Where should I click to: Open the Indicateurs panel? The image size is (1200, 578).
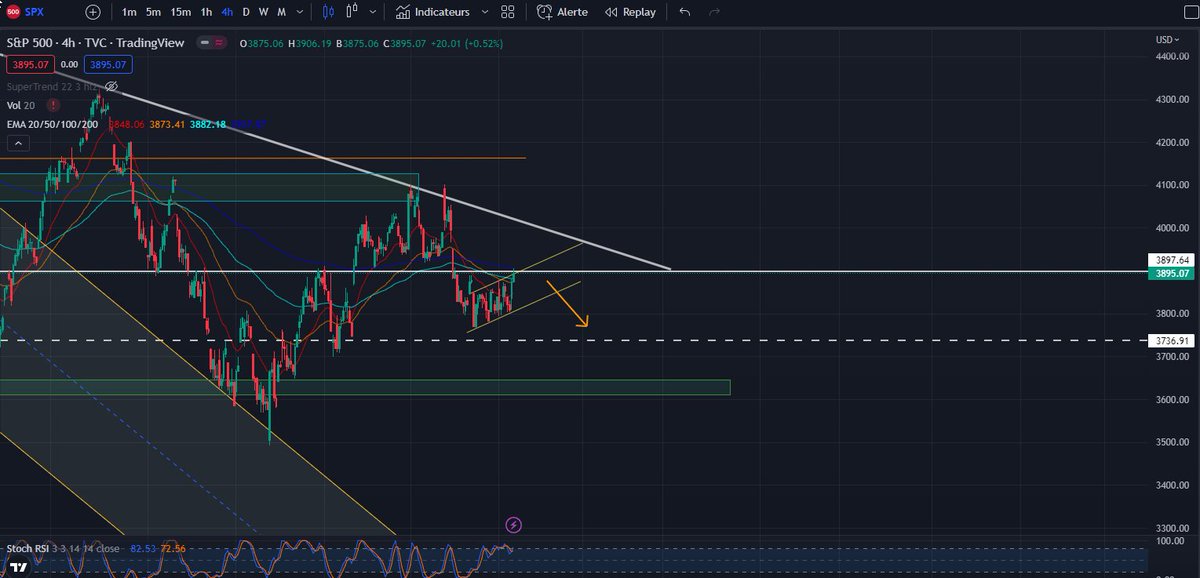click(x=437, y=11)
